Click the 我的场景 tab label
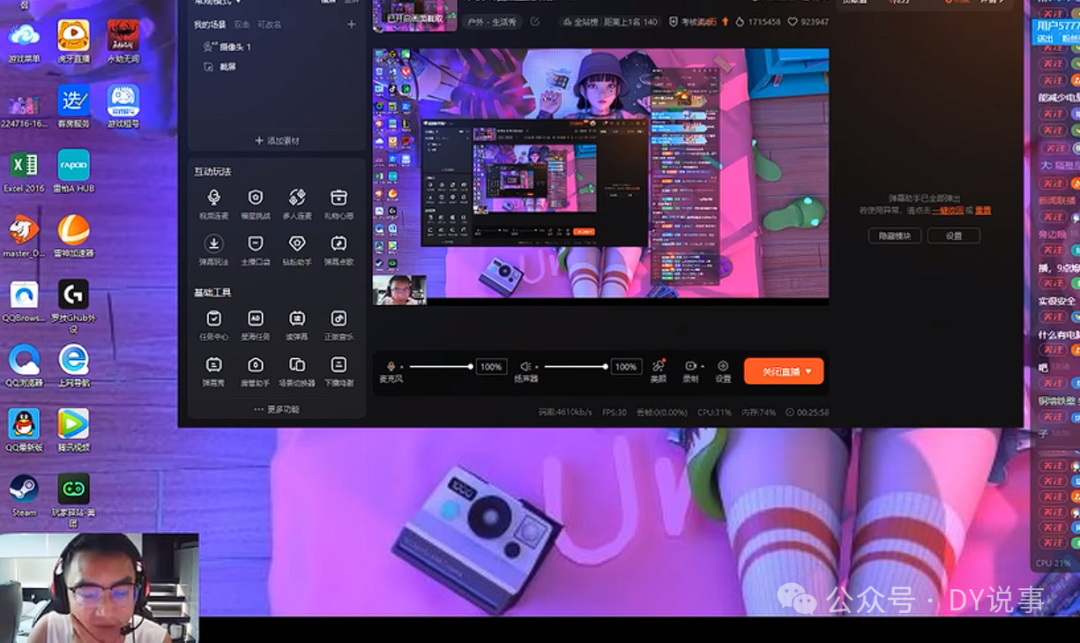This screenshot has width=1080, height=643. click(x=209, y=24)
